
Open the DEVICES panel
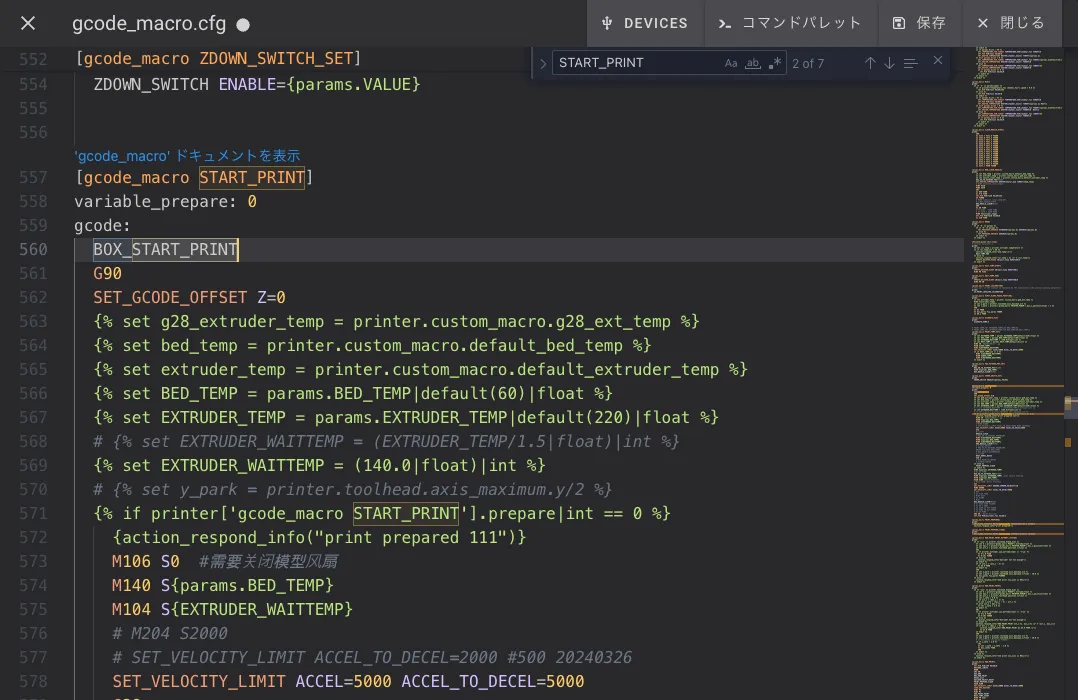pyautogui.click(x=645, y=23)
